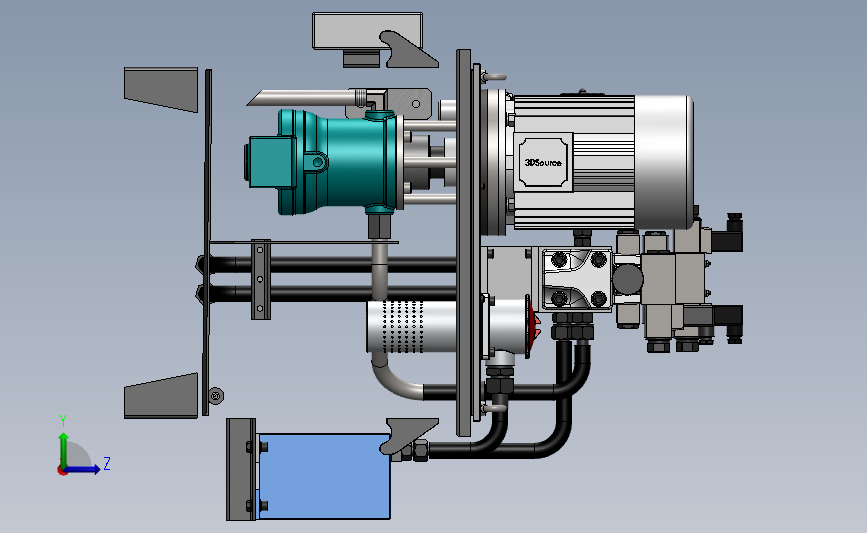The width and height of the screenshot is (867, 533).
Task: Select the dark round cap on valve block
Action: click(x=628, y=279)
